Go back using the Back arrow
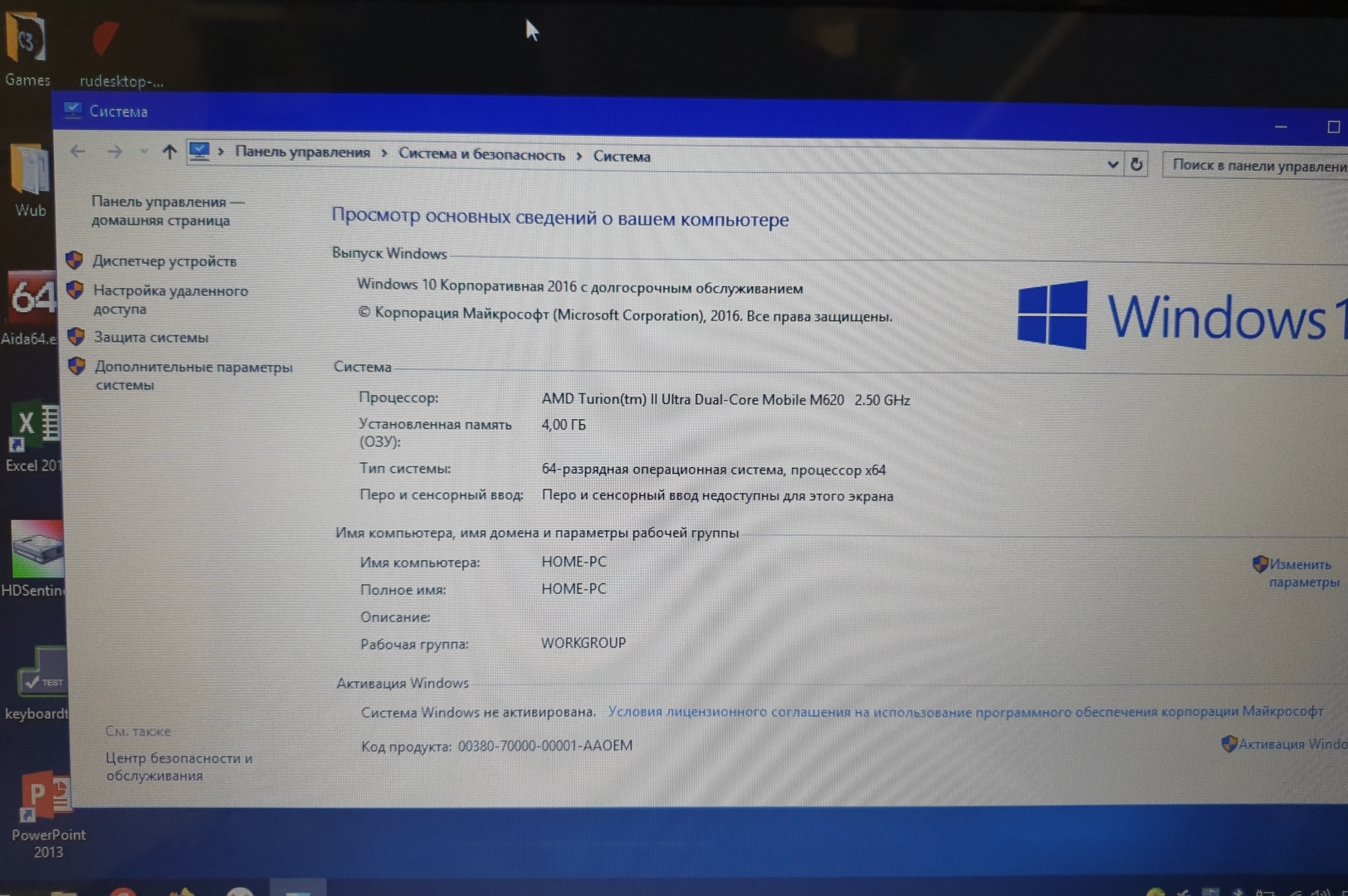The image size is (1348, 896). pos(78,151)
